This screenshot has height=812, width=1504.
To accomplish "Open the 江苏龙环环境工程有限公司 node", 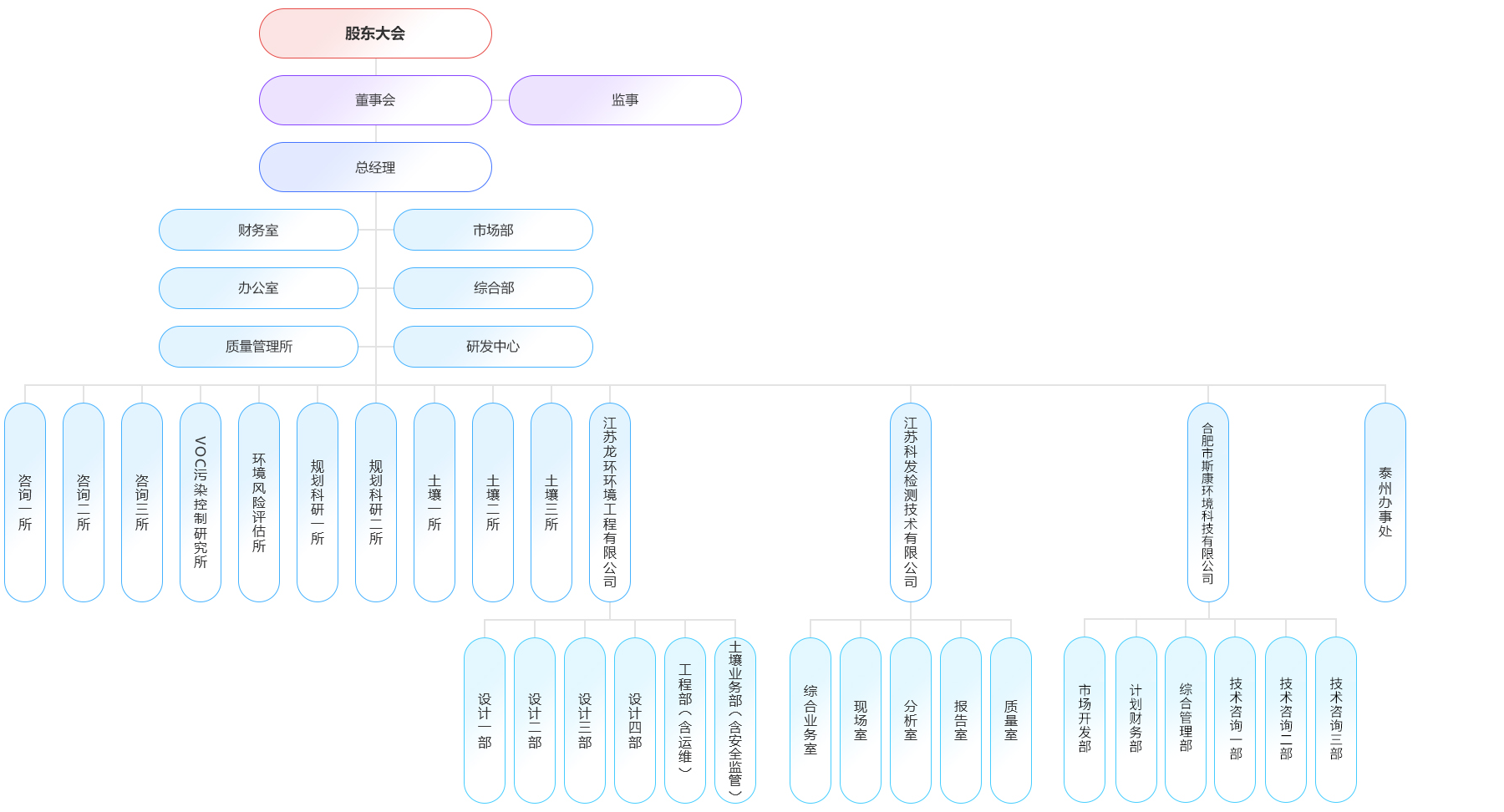I will tap(610, 502).
